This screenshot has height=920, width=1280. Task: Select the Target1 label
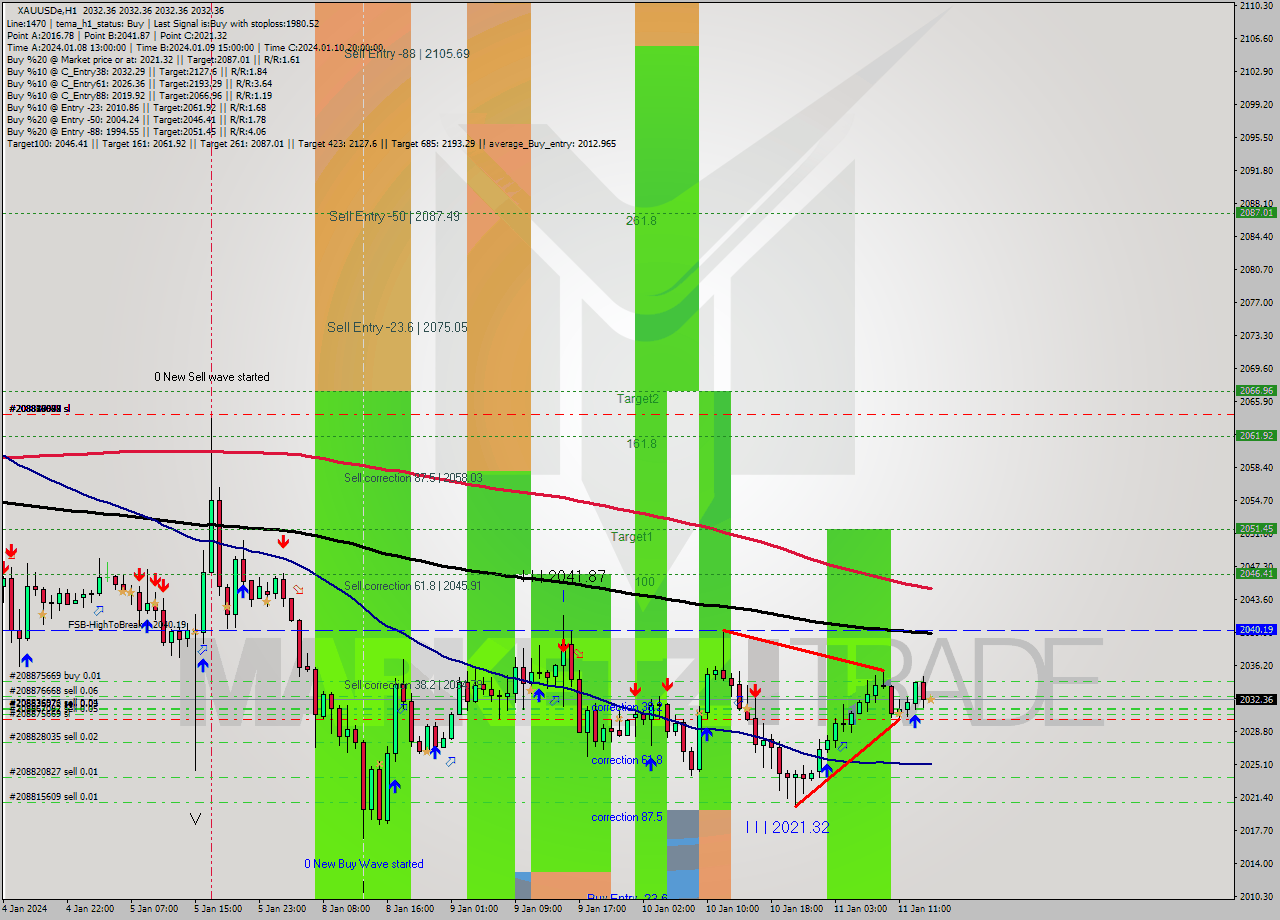(x=631, y=537)
